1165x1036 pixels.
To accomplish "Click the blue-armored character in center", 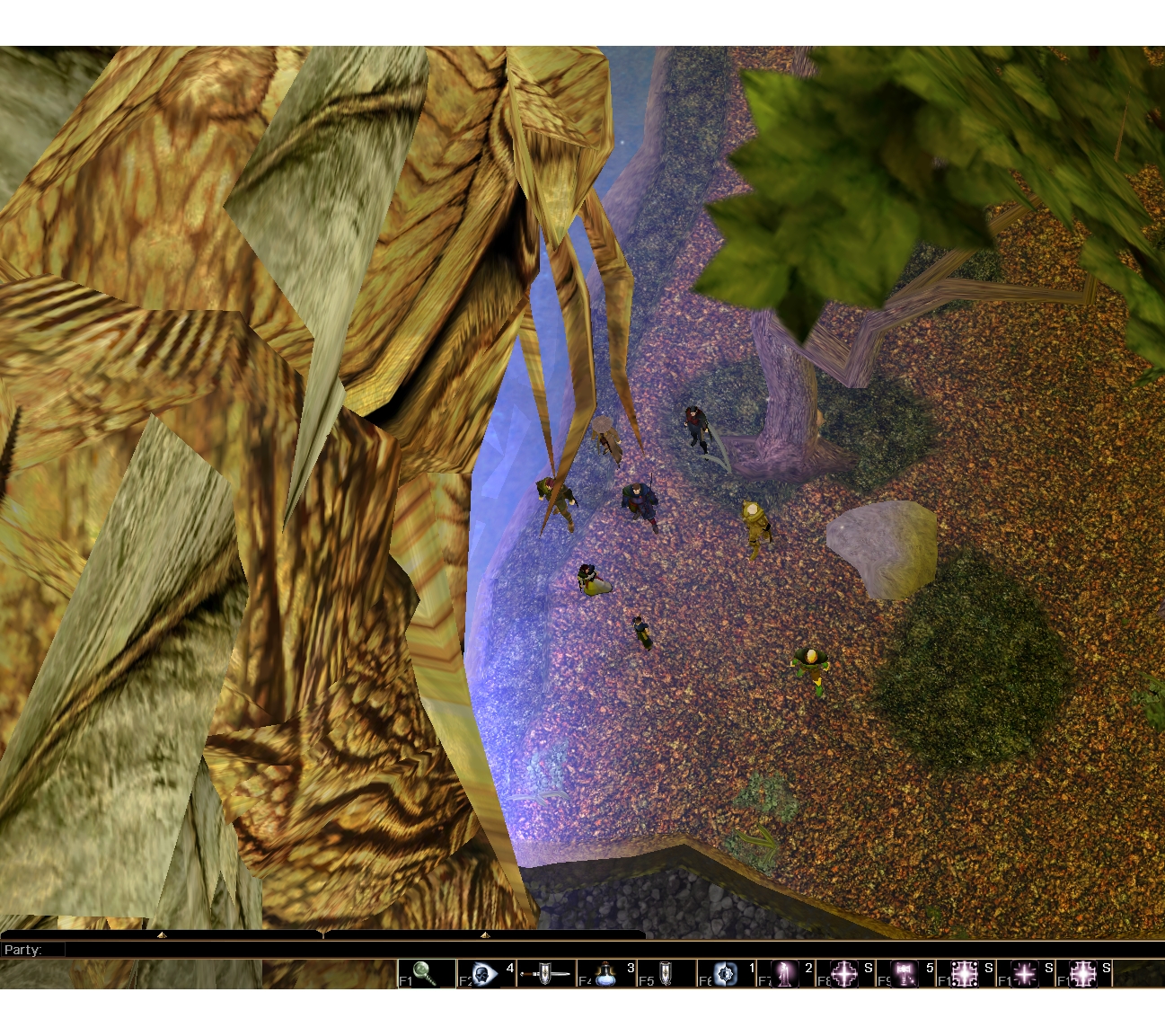I will point(639,504).
